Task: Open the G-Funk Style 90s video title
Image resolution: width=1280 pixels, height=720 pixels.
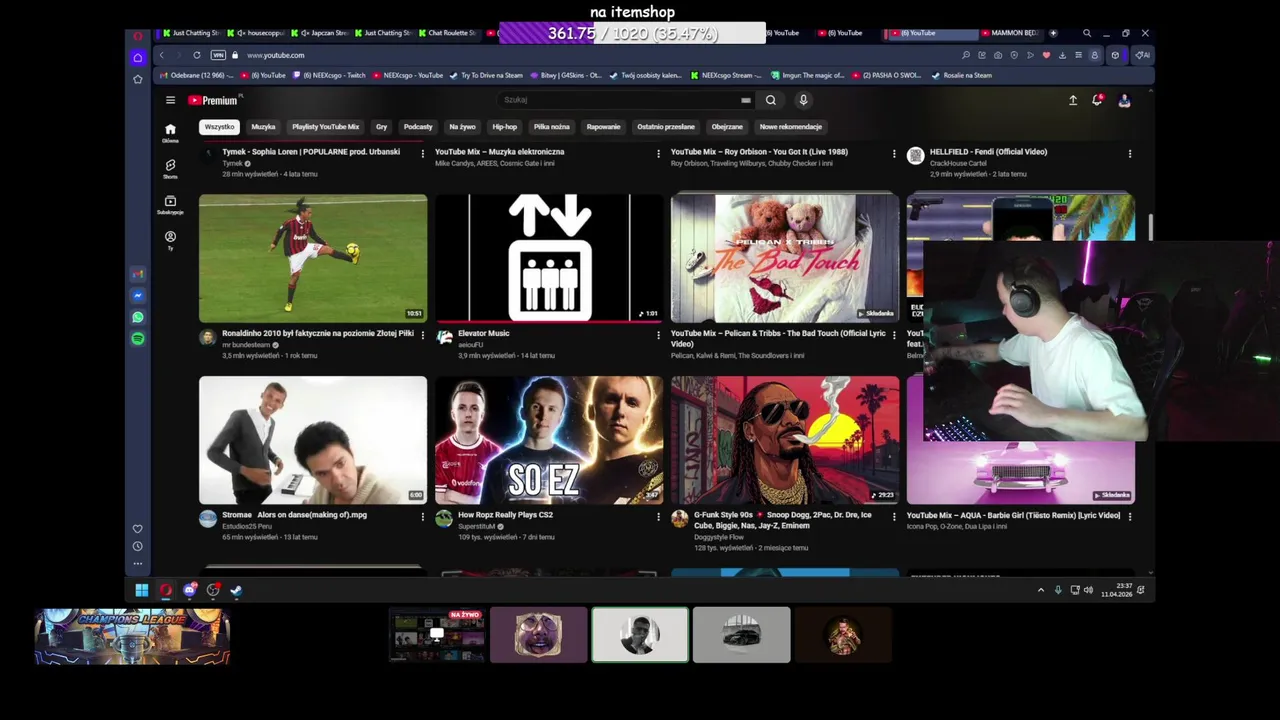Action: tap(784, 520)
